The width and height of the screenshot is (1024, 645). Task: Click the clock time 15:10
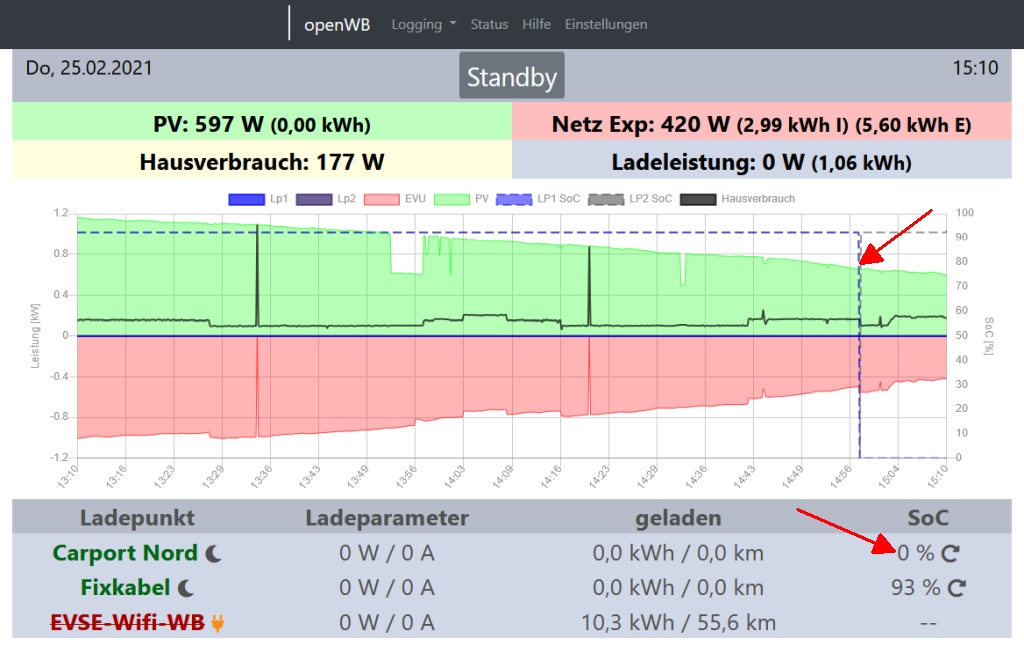(975, 68)
